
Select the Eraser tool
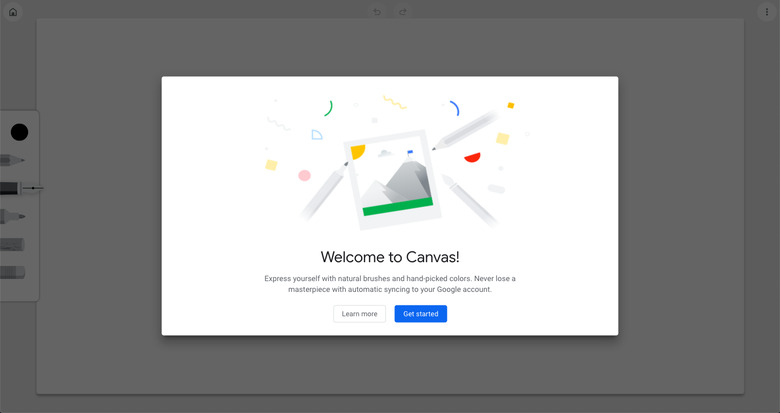click(x=12, y=272)
